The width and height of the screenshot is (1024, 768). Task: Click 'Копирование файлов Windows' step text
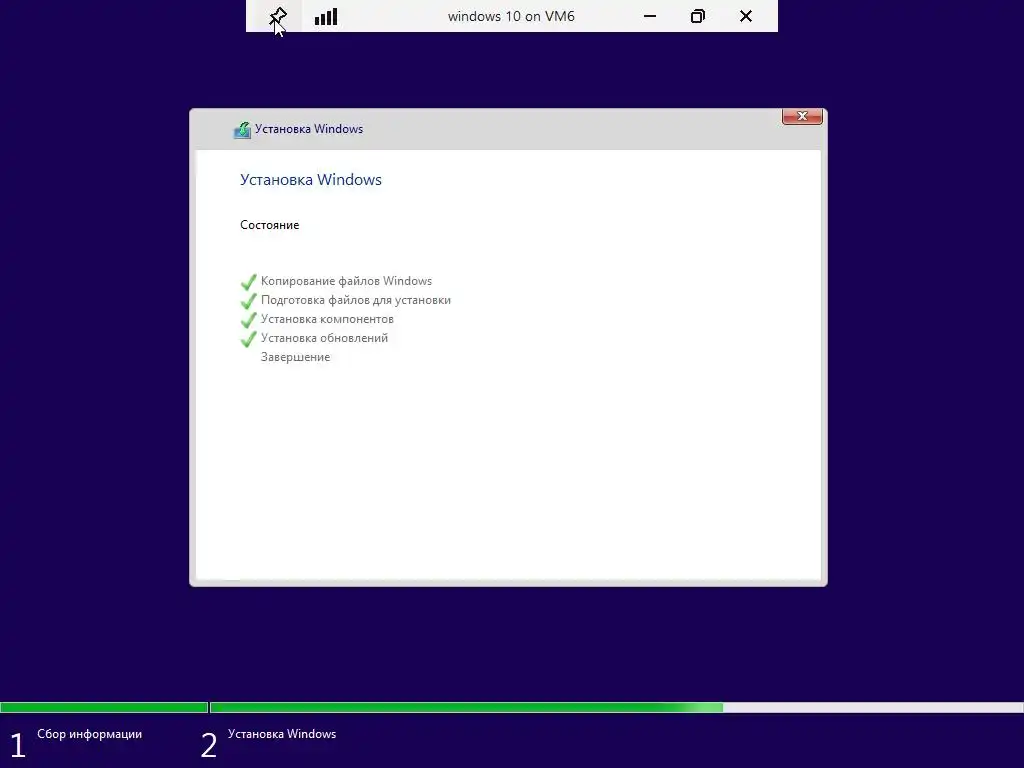click(x=346, y=281)
